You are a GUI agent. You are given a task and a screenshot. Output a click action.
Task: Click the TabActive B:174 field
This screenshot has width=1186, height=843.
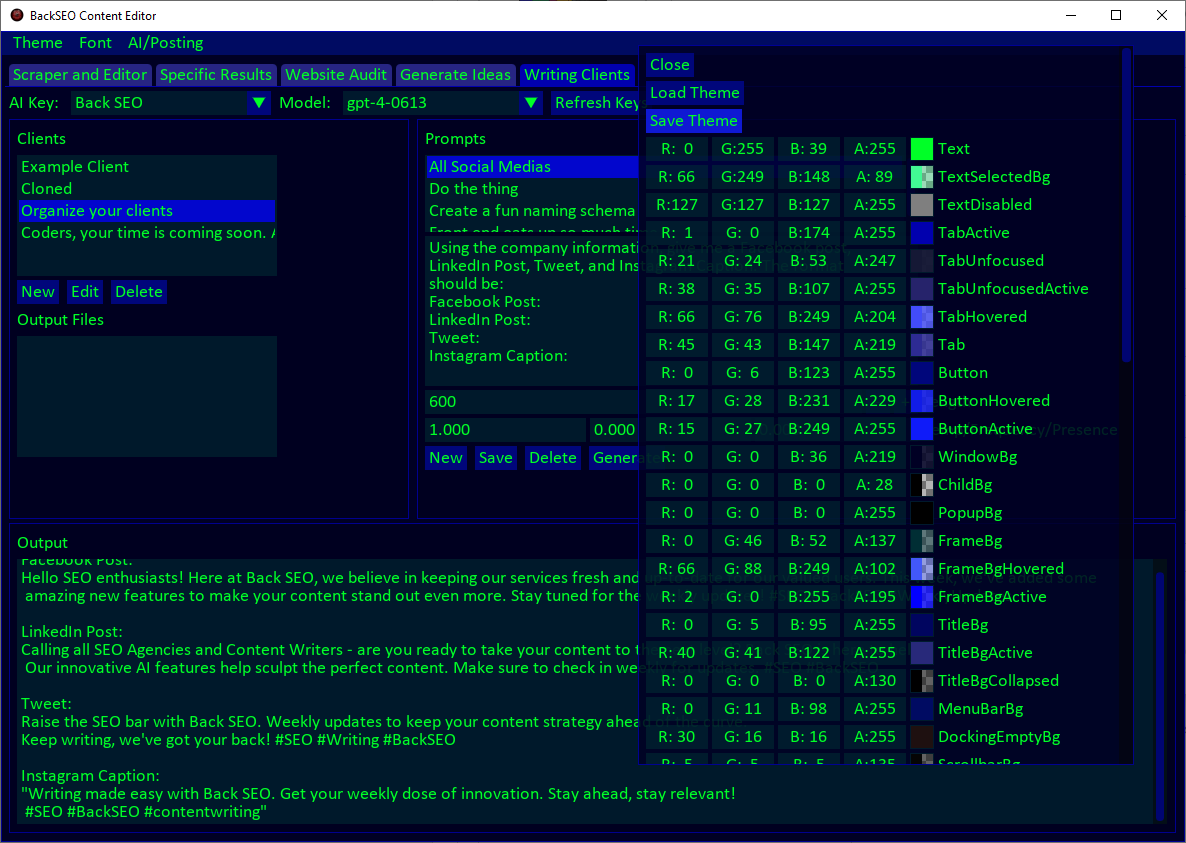809,233
